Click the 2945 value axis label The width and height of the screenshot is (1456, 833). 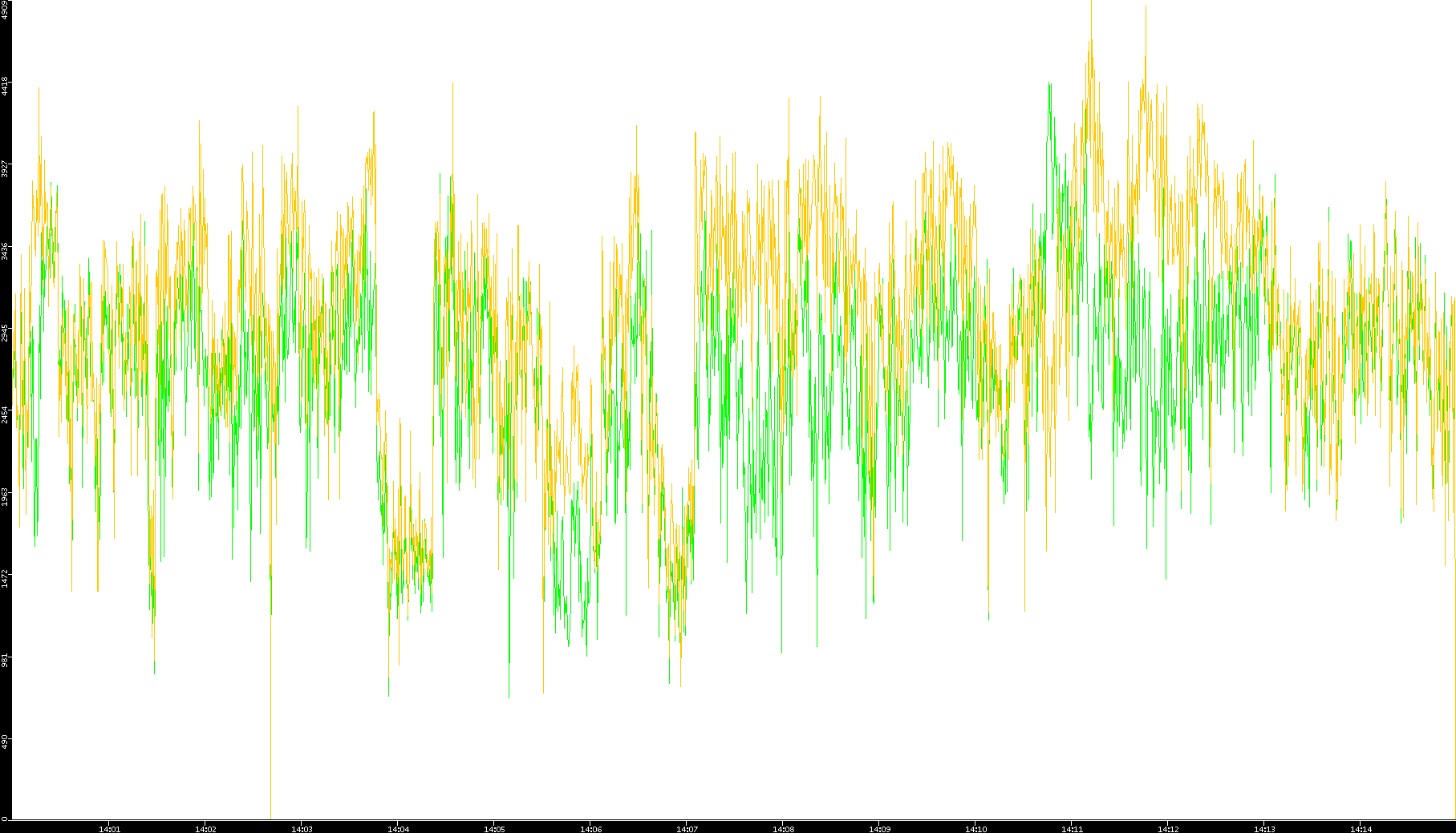5,333
